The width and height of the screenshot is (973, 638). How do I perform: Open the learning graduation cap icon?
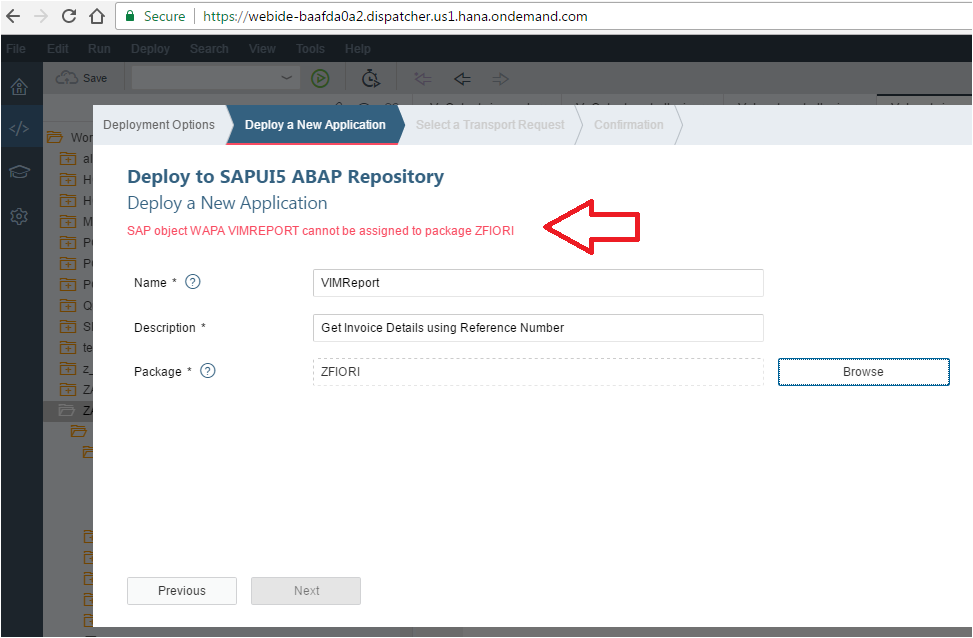[x=19, y=172]
